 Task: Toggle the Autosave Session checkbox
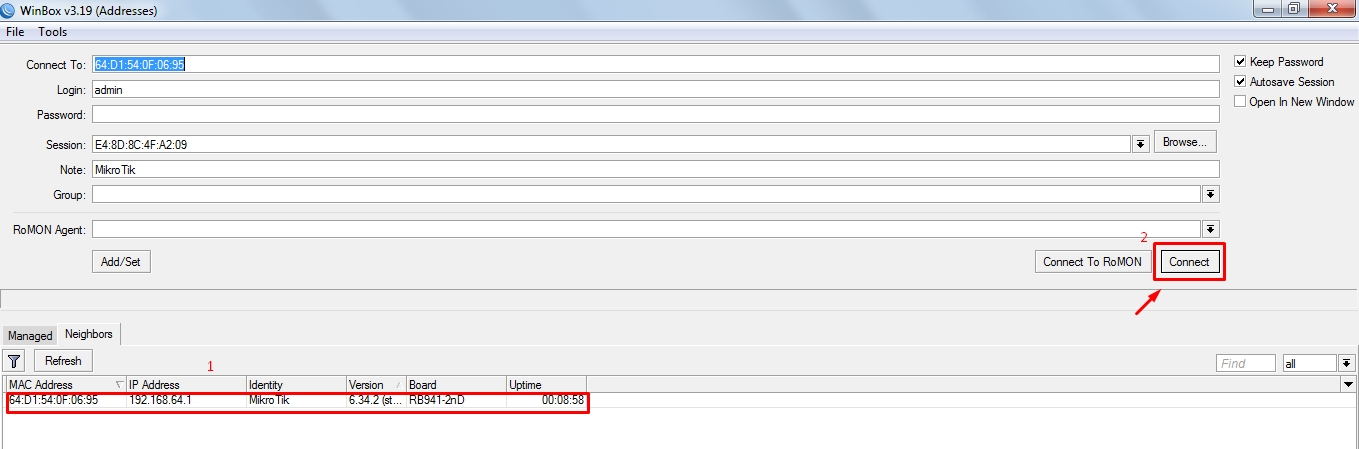1241,82
